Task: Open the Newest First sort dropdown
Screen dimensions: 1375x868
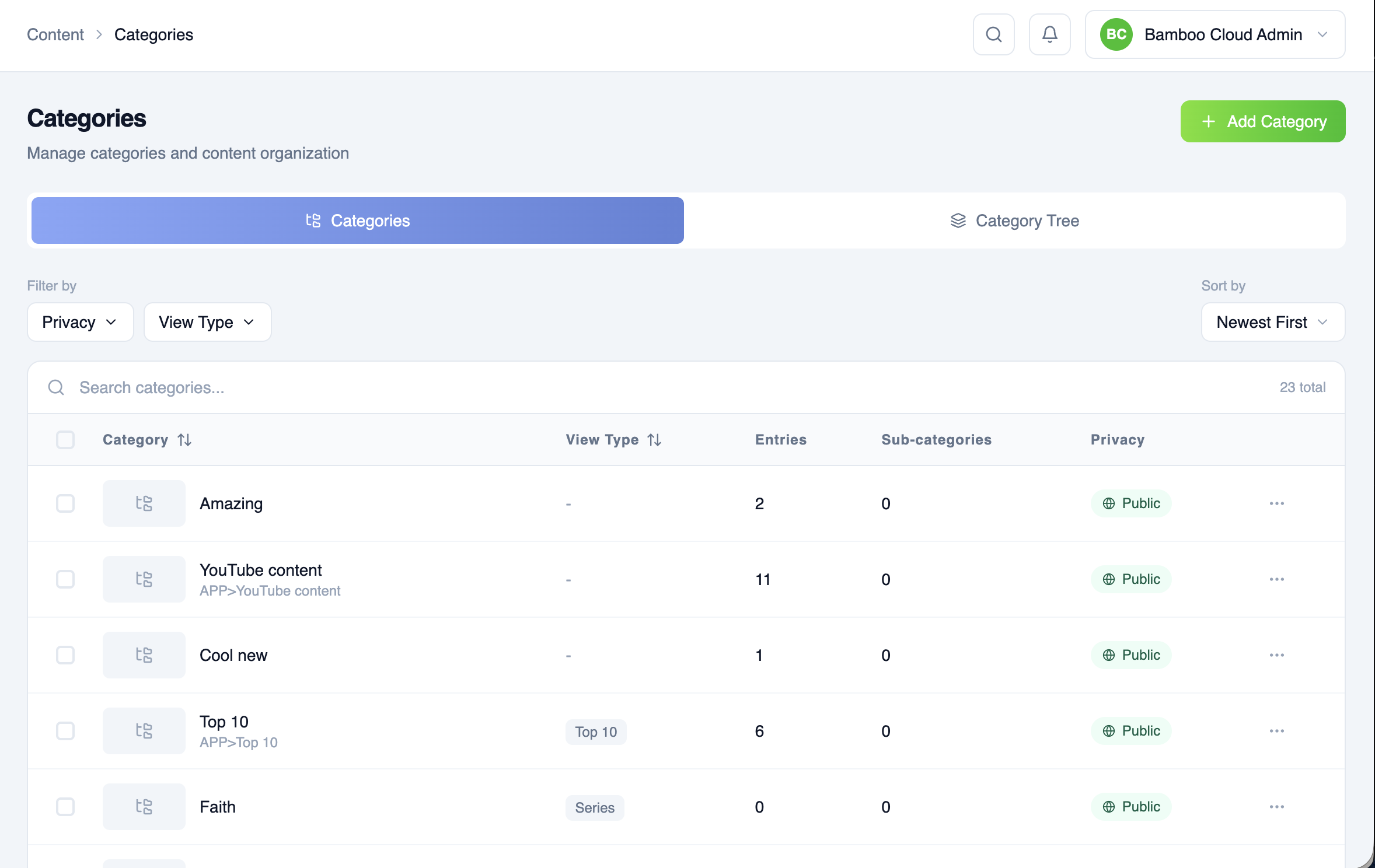Action: [x=1273, y=322]
